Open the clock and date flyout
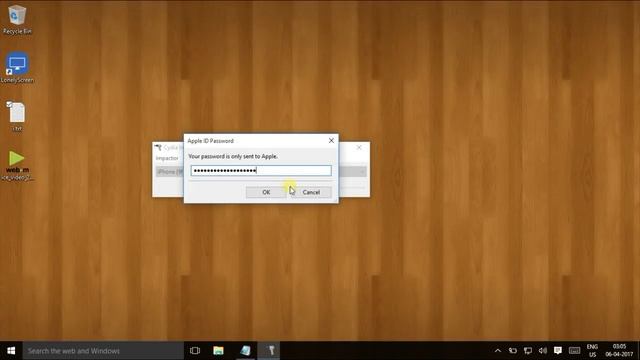 [x=619, y=351]
